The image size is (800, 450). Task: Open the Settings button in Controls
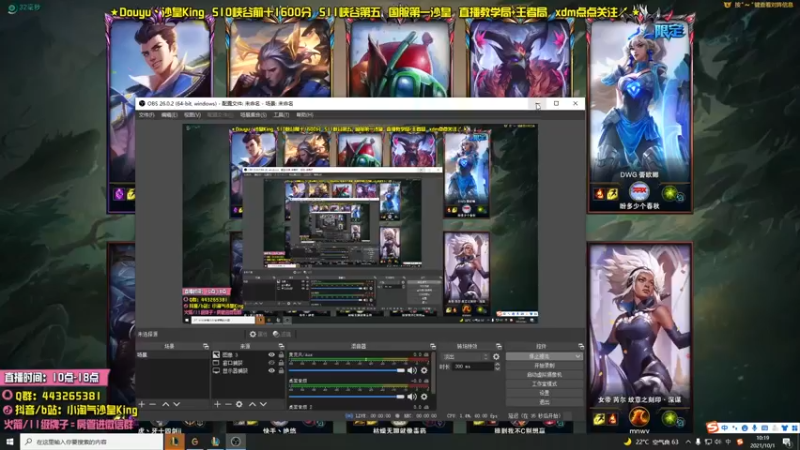(x=544, y=393)
